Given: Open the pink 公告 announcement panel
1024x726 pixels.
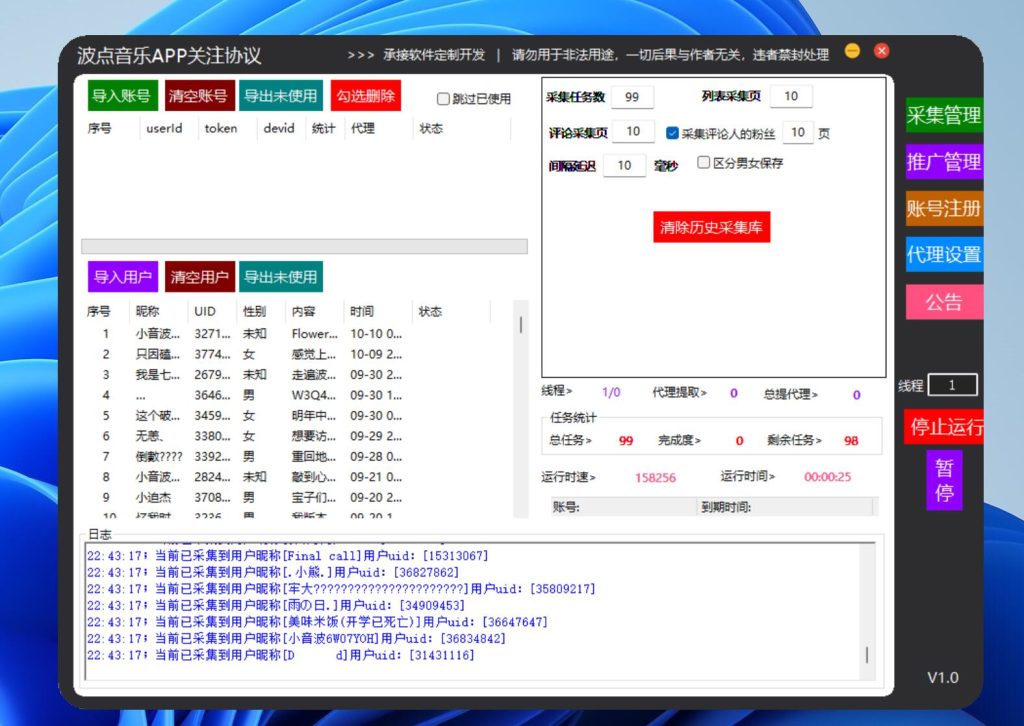Looking at the screenshot, I should click(943, 302).
